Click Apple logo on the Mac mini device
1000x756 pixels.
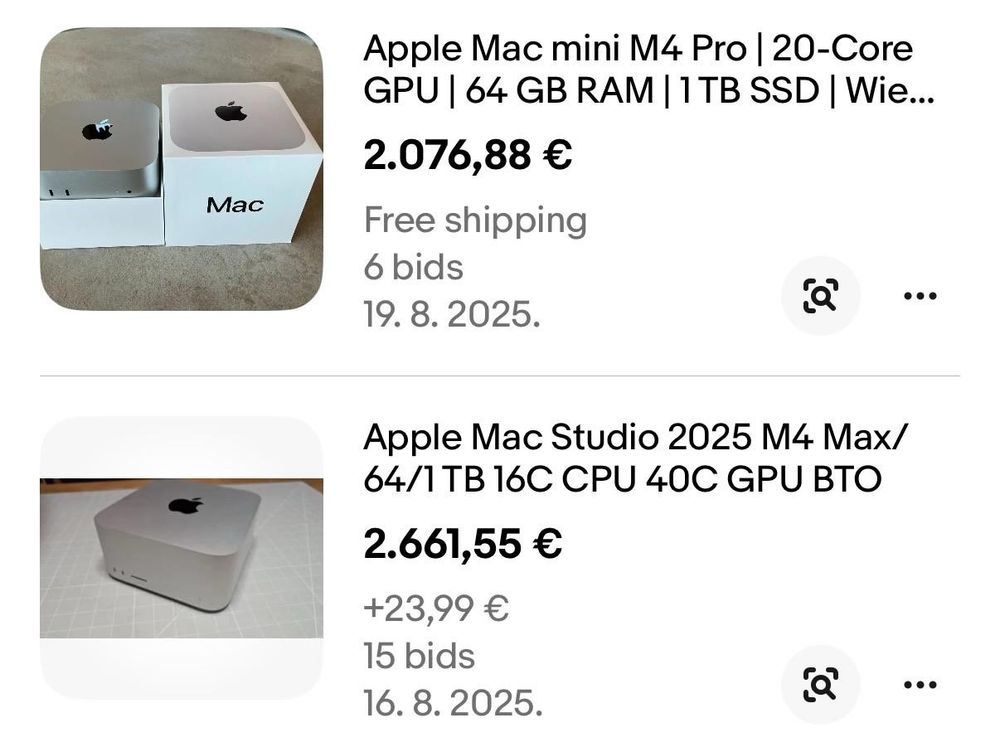click(x=97, y=131)
